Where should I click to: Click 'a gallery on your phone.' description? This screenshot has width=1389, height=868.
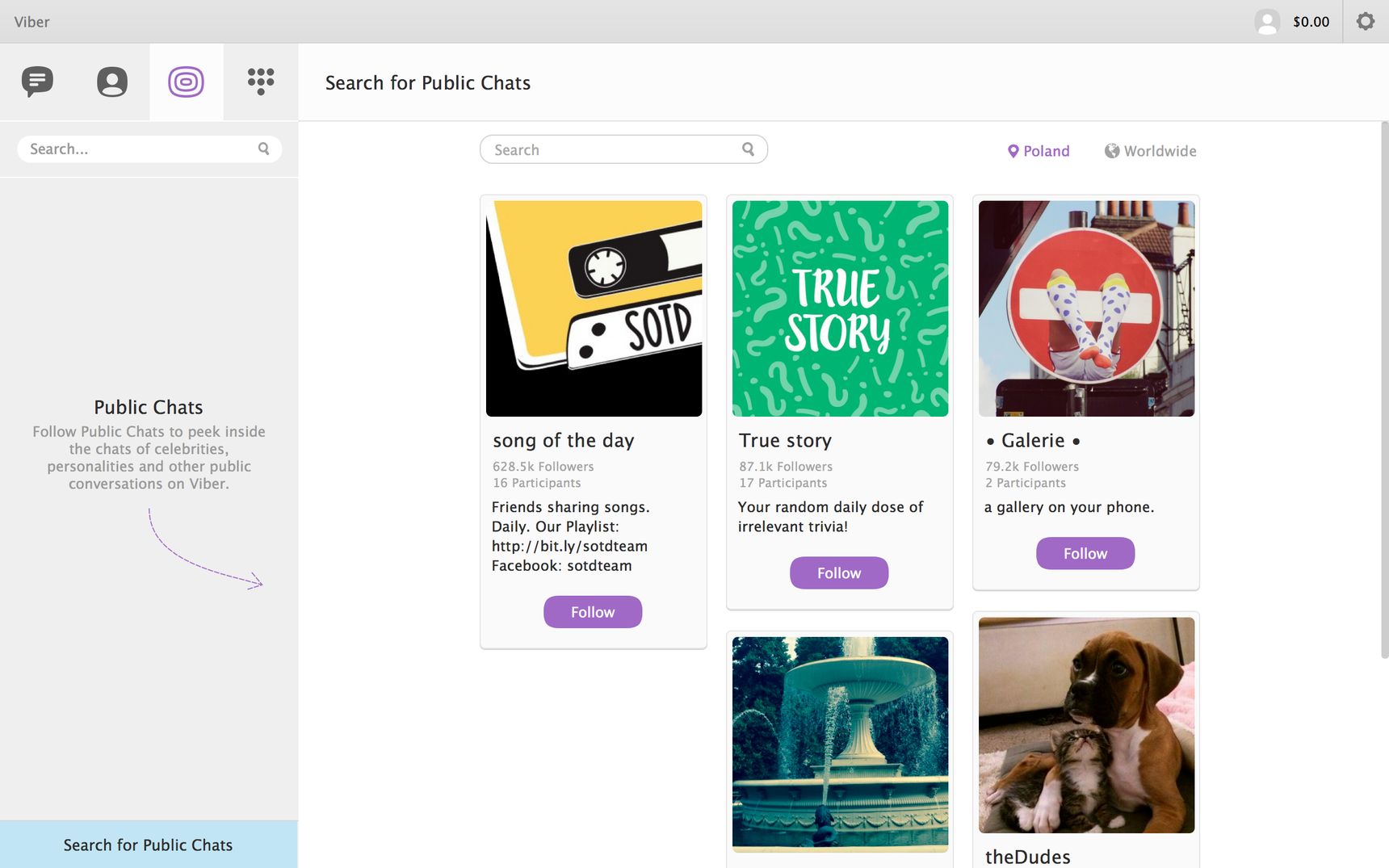point(1069,507)
